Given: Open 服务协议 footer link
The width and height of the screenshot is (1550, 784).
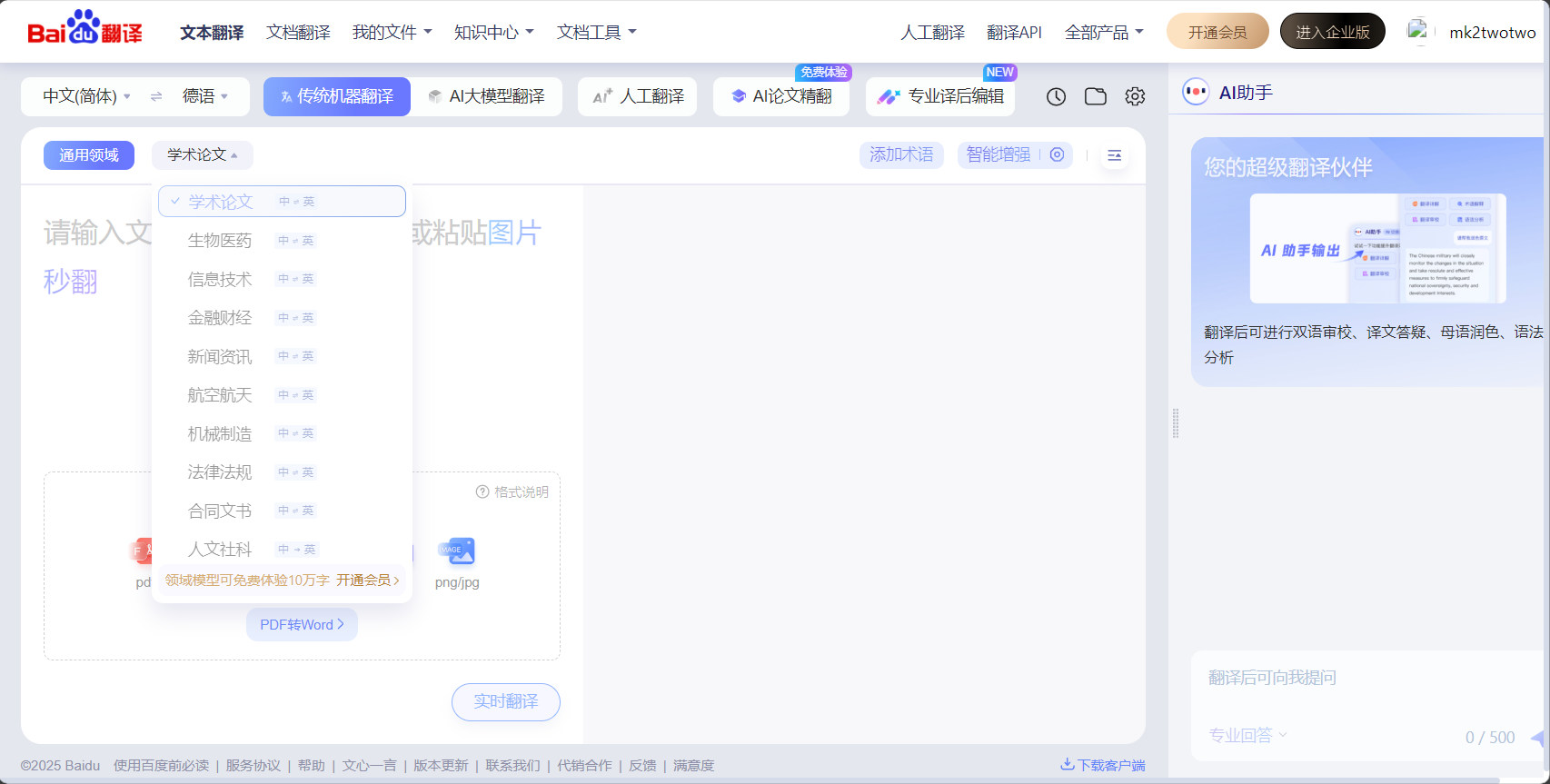Looking at the screenshot, I should (x=253, y=765).
